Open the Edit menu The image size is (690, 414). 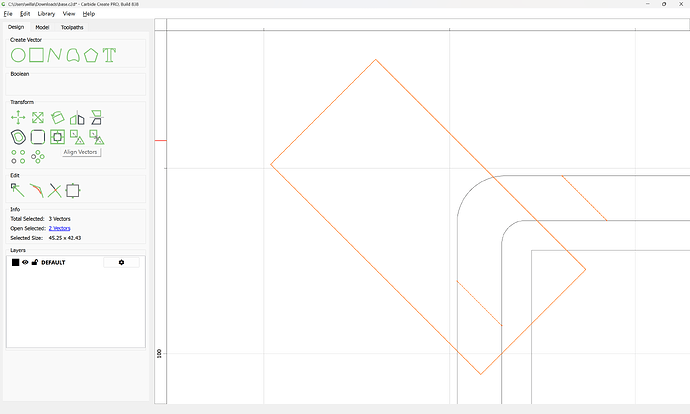tap(25, 14)
